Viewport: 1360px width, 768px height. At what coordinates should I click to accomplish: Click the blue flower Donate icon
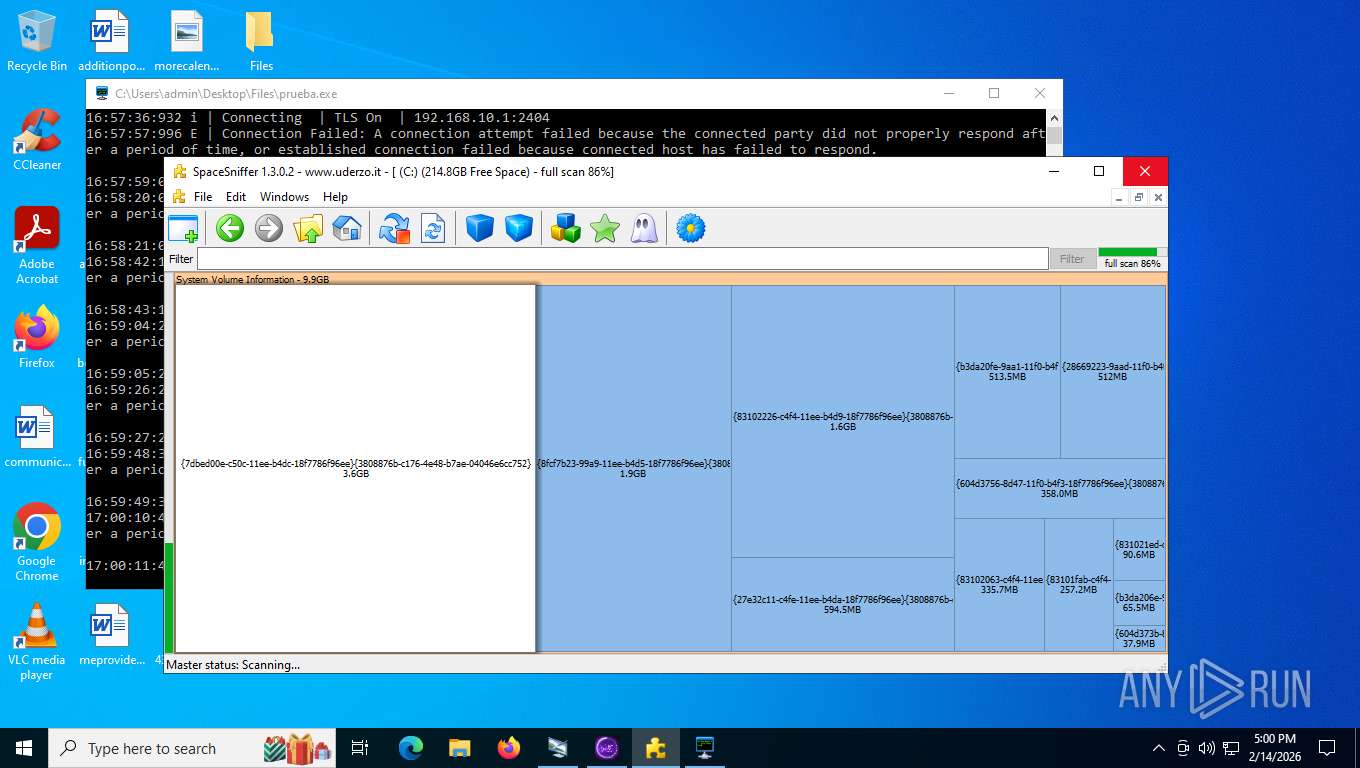click(x=691, y=228)
